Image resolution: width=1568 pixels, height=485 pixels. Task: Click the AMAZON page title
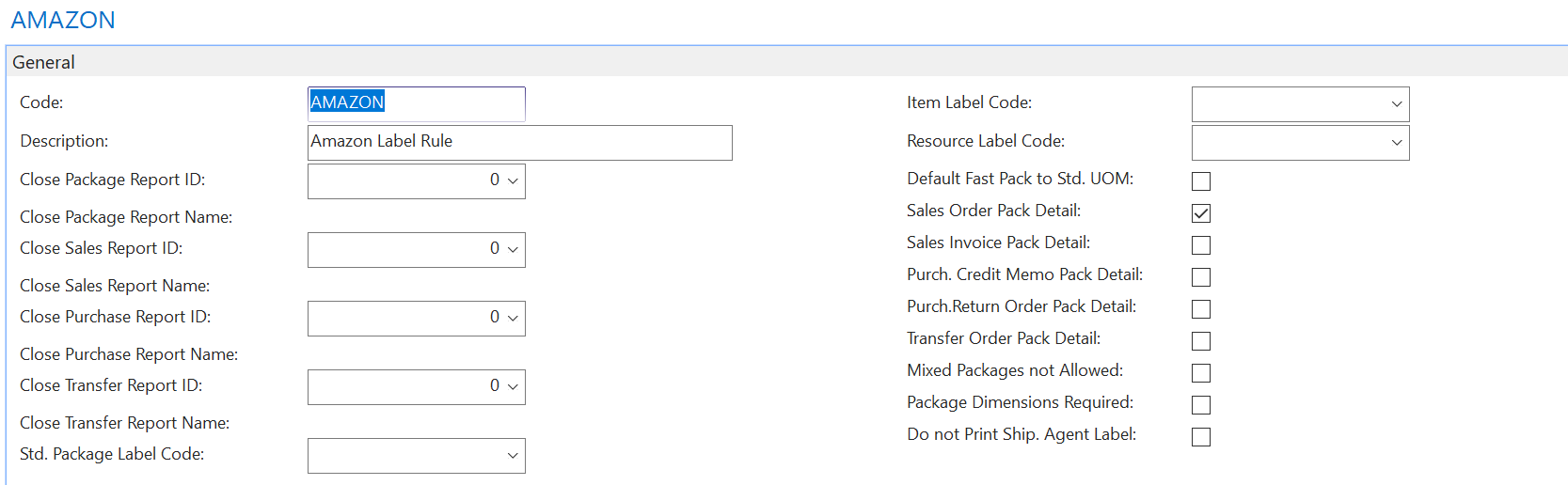[x=63, y=20]
